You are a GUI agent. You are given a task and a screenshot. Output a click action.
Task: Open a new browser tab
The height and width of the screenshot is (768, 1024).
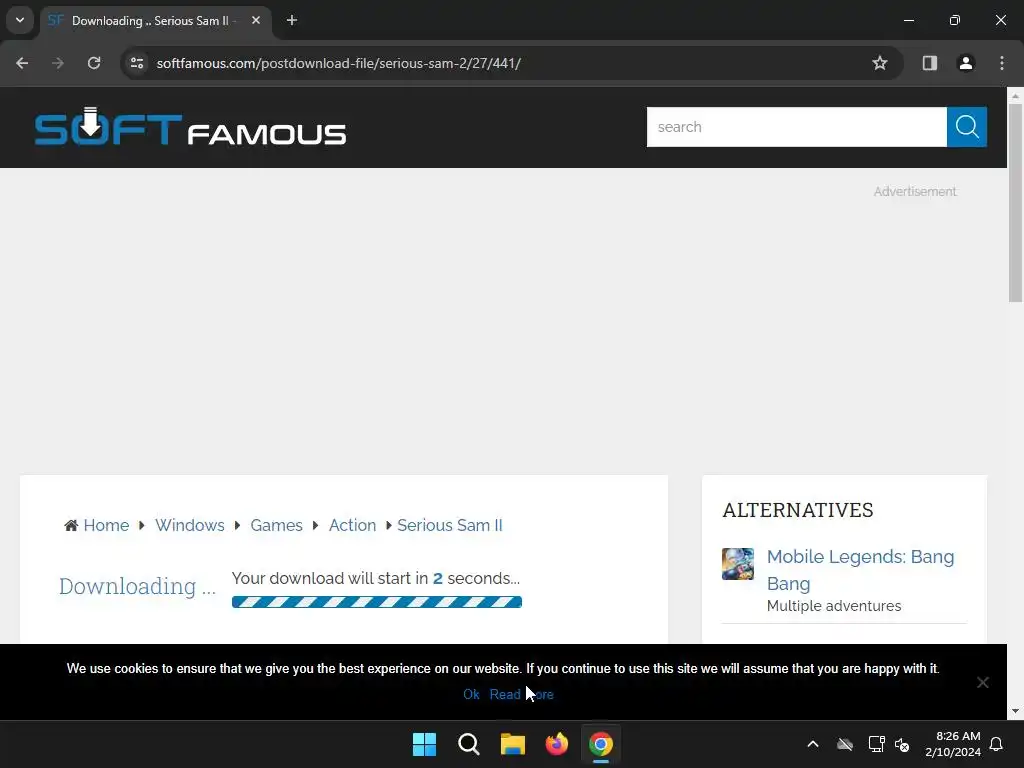point(292,21)
